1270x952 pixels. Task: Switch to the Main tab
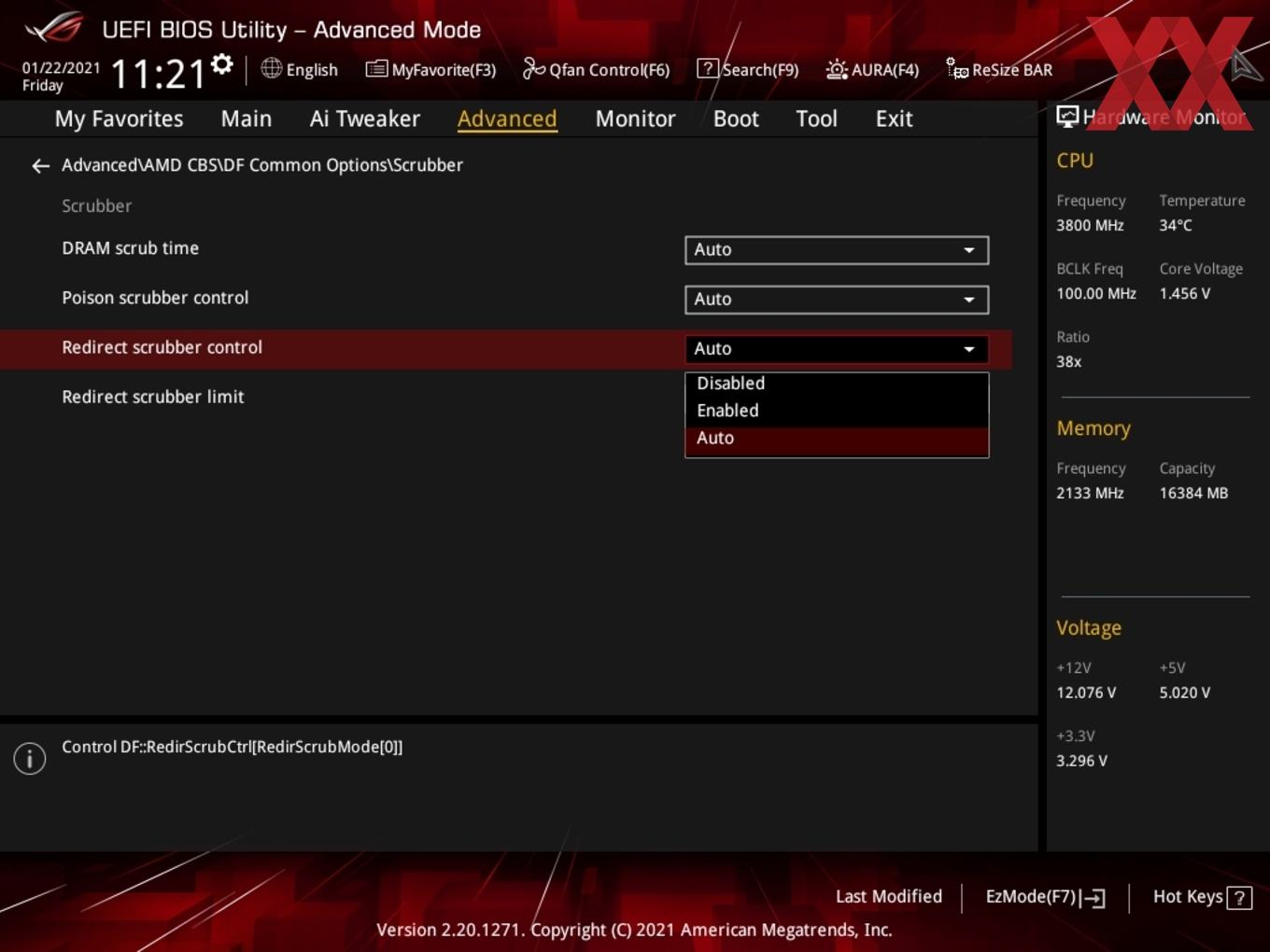247,119
